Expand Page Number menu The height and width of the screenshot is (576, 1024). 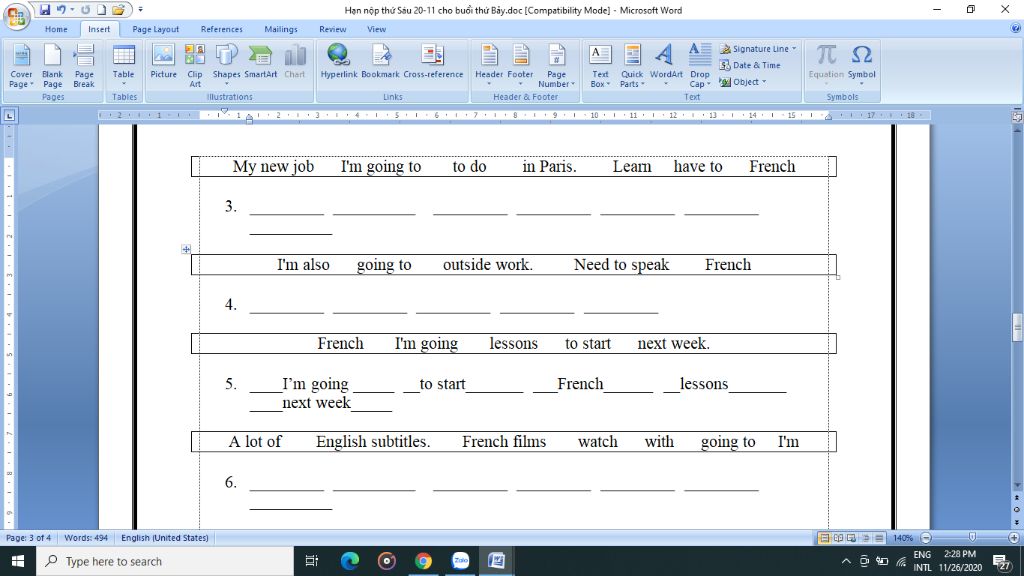pyautogui.click(x=556, y=65)
